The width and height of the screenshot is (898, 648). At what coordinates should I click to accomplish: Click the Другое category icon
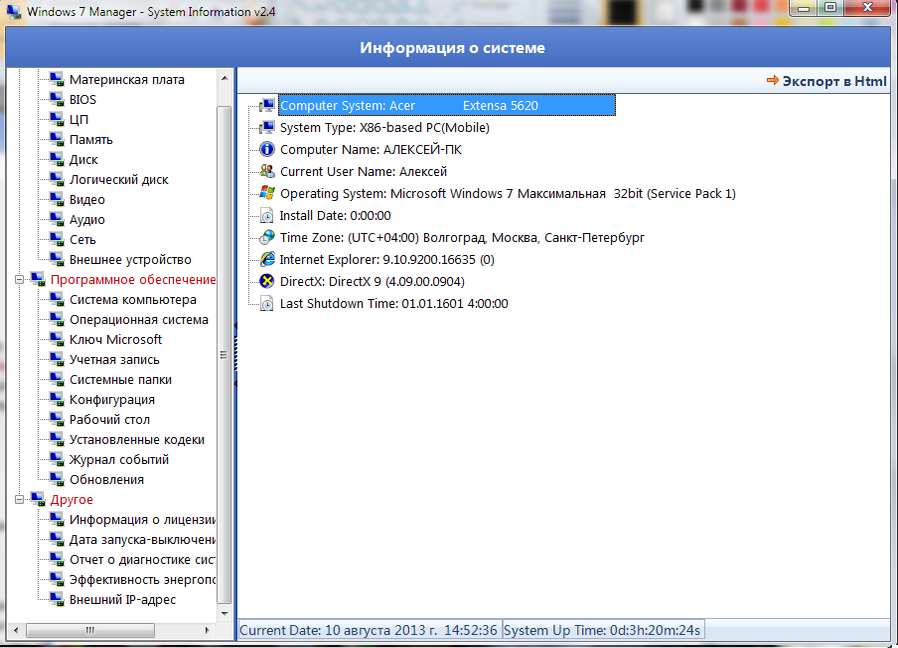point(38,500)
